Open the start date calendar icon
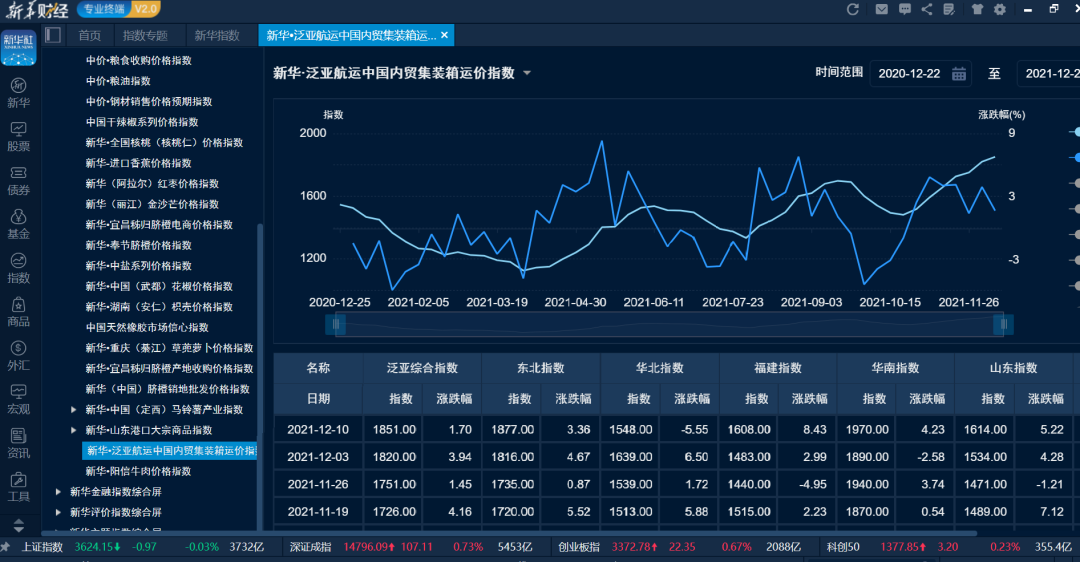1080x562 pixels. (958, 74)
